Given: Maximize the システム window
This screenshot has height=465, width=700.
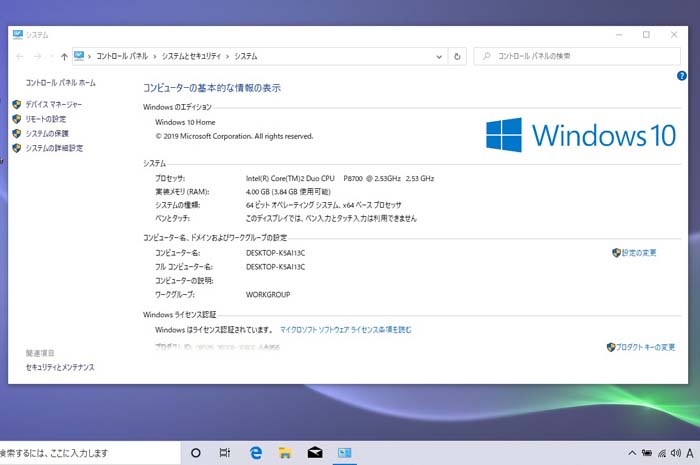Looking at the screenshot, I should pyautogui.click(x=646, y=34).
